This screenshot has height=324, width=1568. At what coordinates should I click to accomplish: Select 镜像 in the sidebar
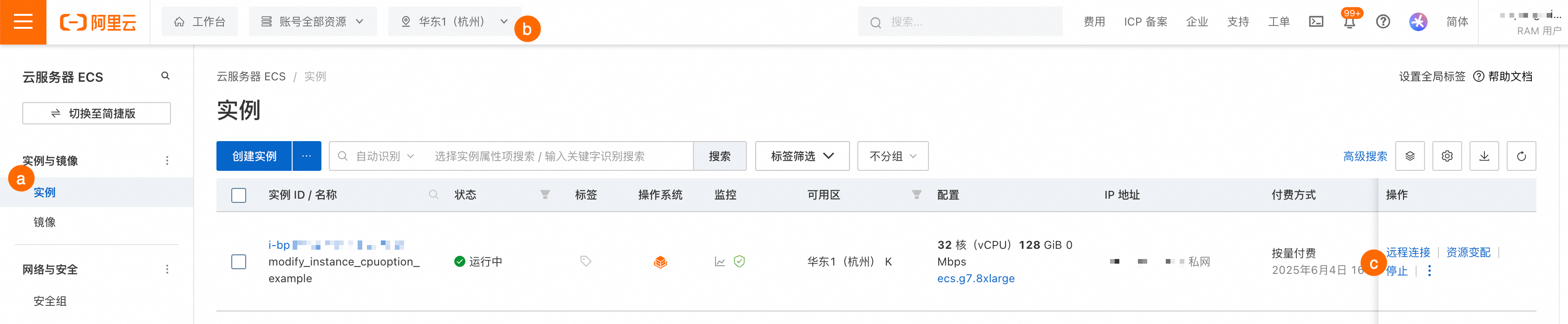click(x=45, y=222)
